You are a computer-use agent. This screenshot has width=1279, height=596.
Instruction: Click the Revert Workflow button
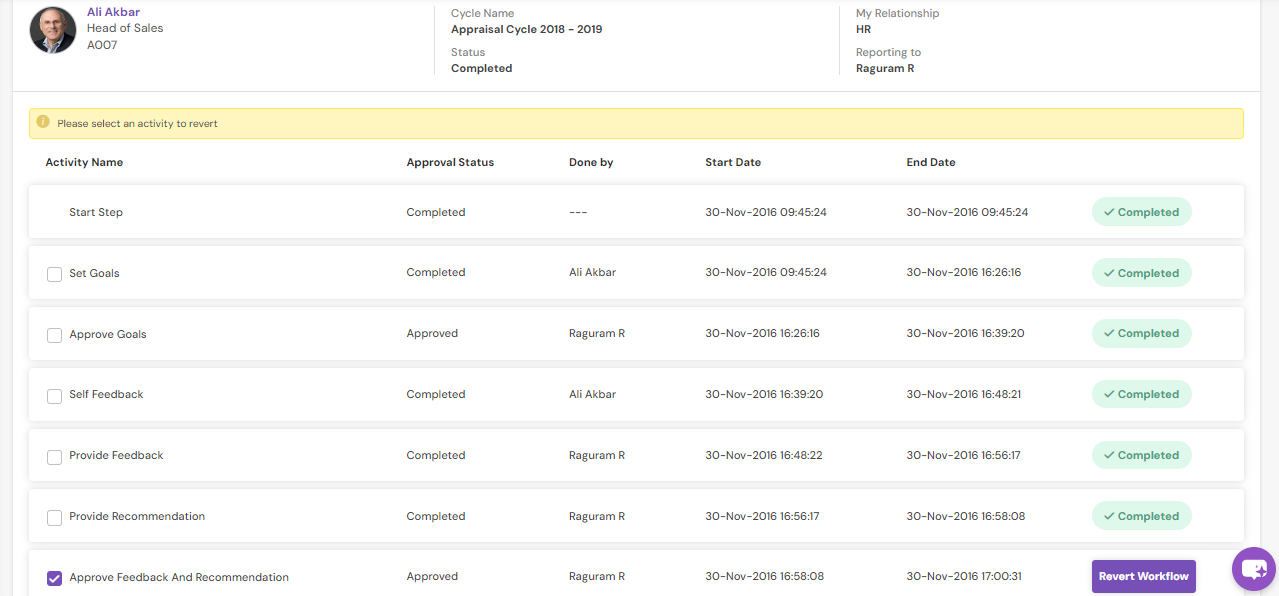click(x=1143, y=576)
